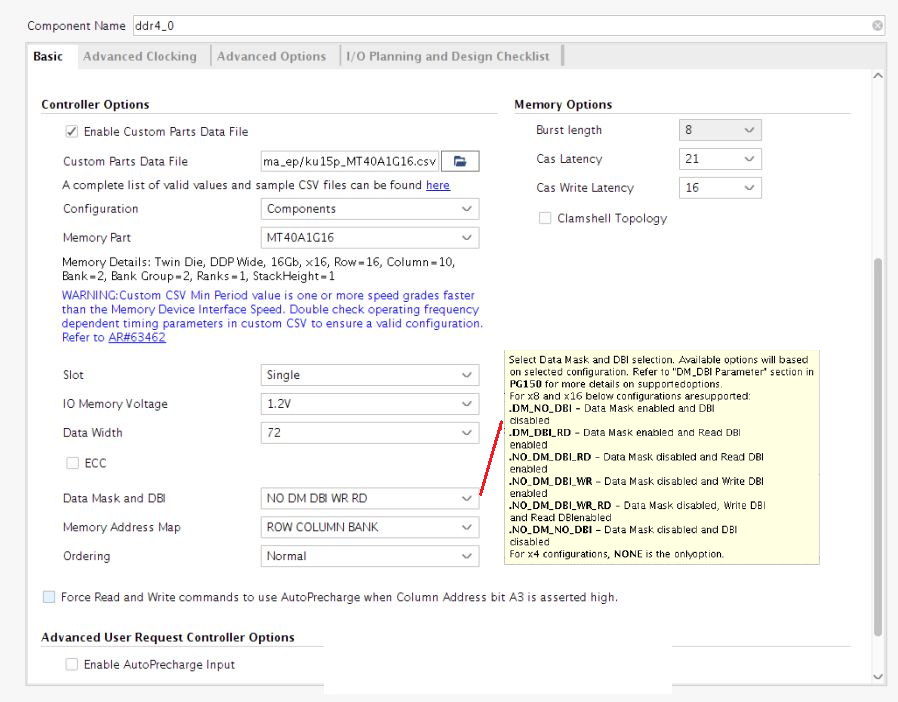898x702 pixels.
Task: Uncheck Enable Custom Parts Data File
Action: tap(71, 131)
